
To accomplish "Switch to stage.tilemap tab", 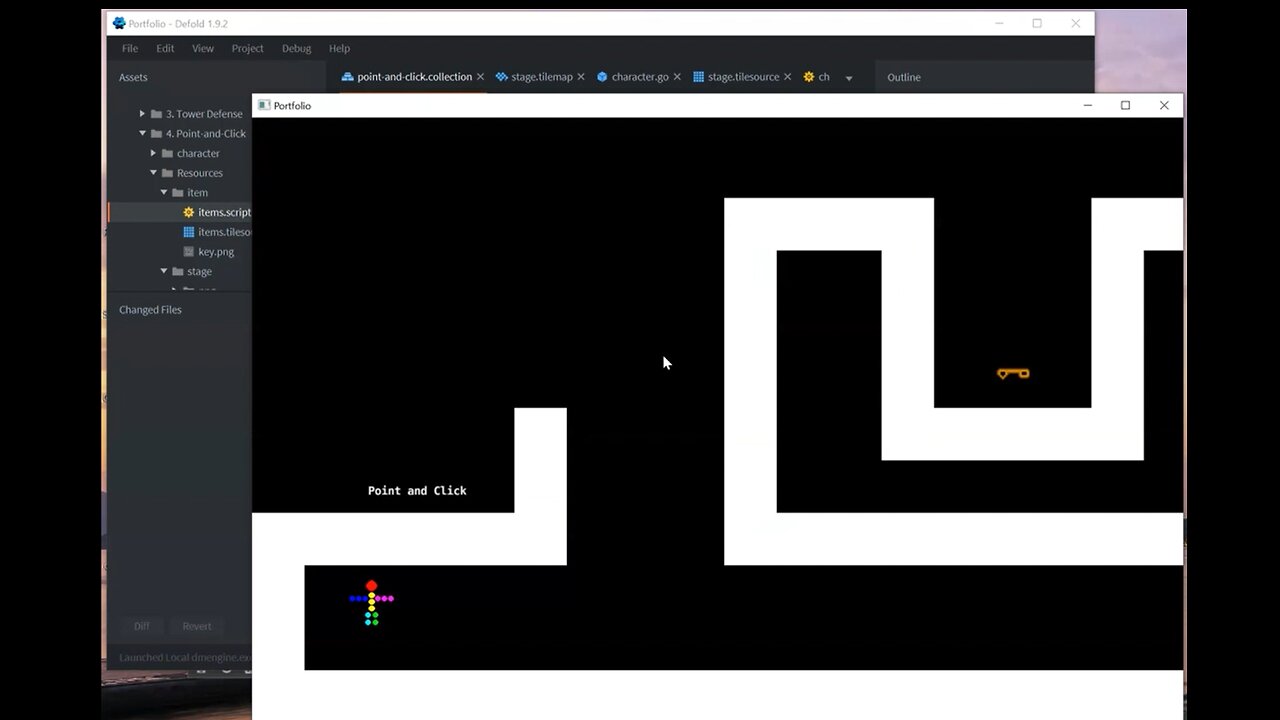I will 542,77.
